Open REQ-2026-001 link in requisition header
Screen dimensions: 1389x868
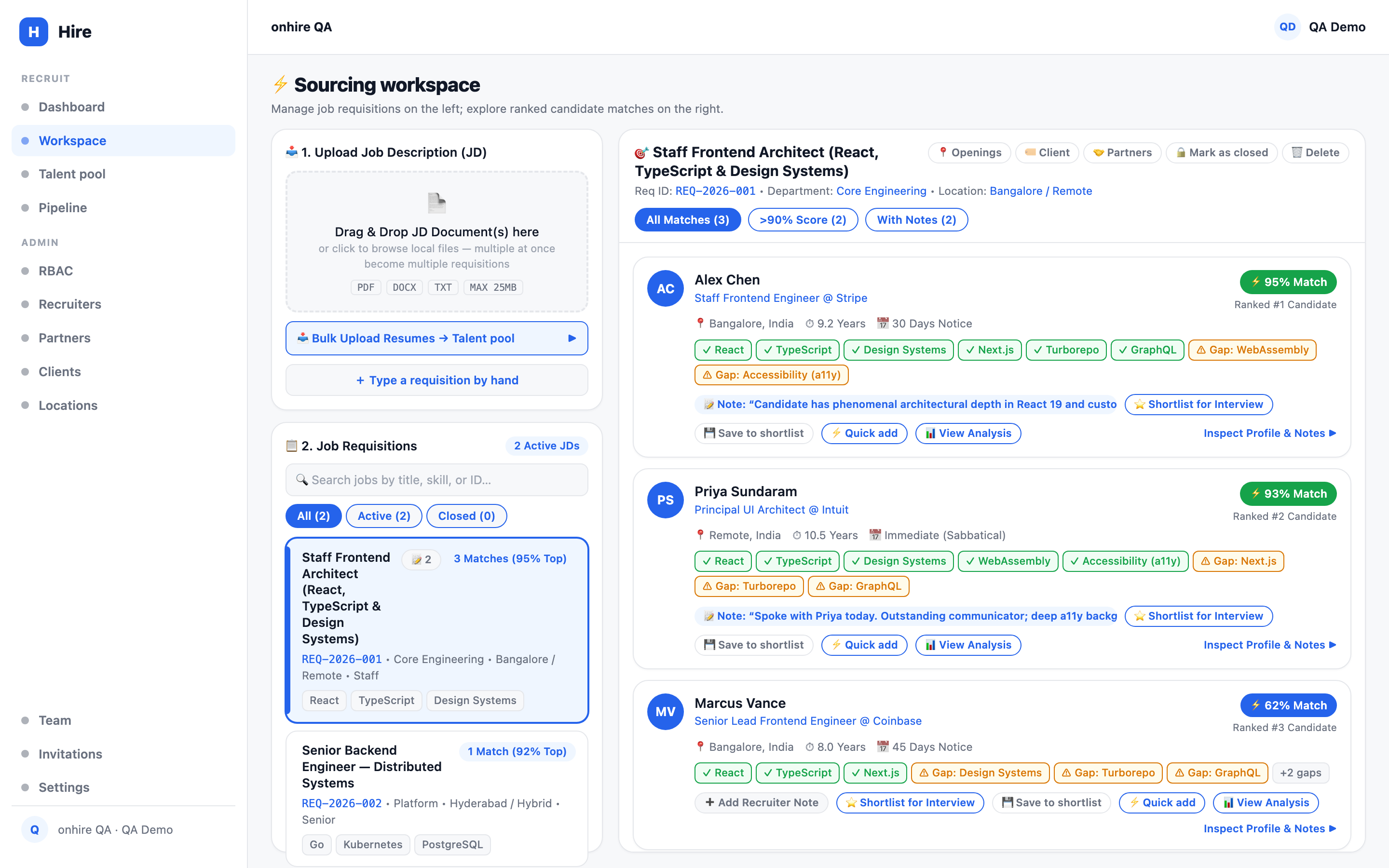tap(715, 191)
